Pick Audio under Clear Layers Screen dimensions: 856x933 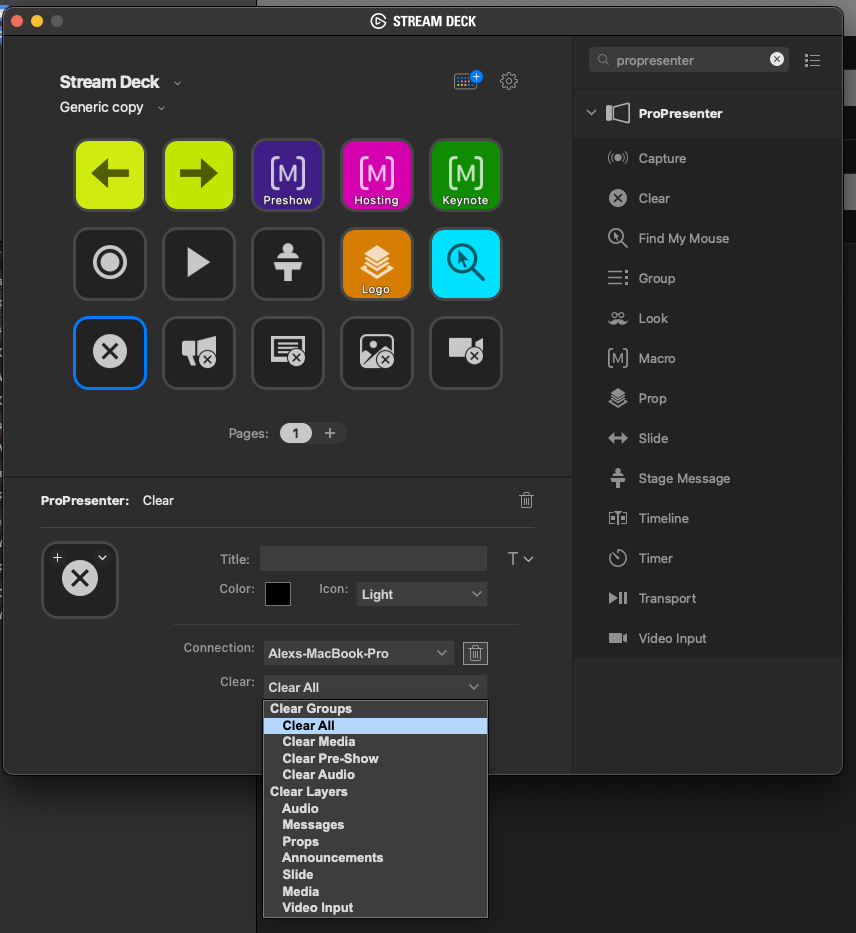point(375,808)
